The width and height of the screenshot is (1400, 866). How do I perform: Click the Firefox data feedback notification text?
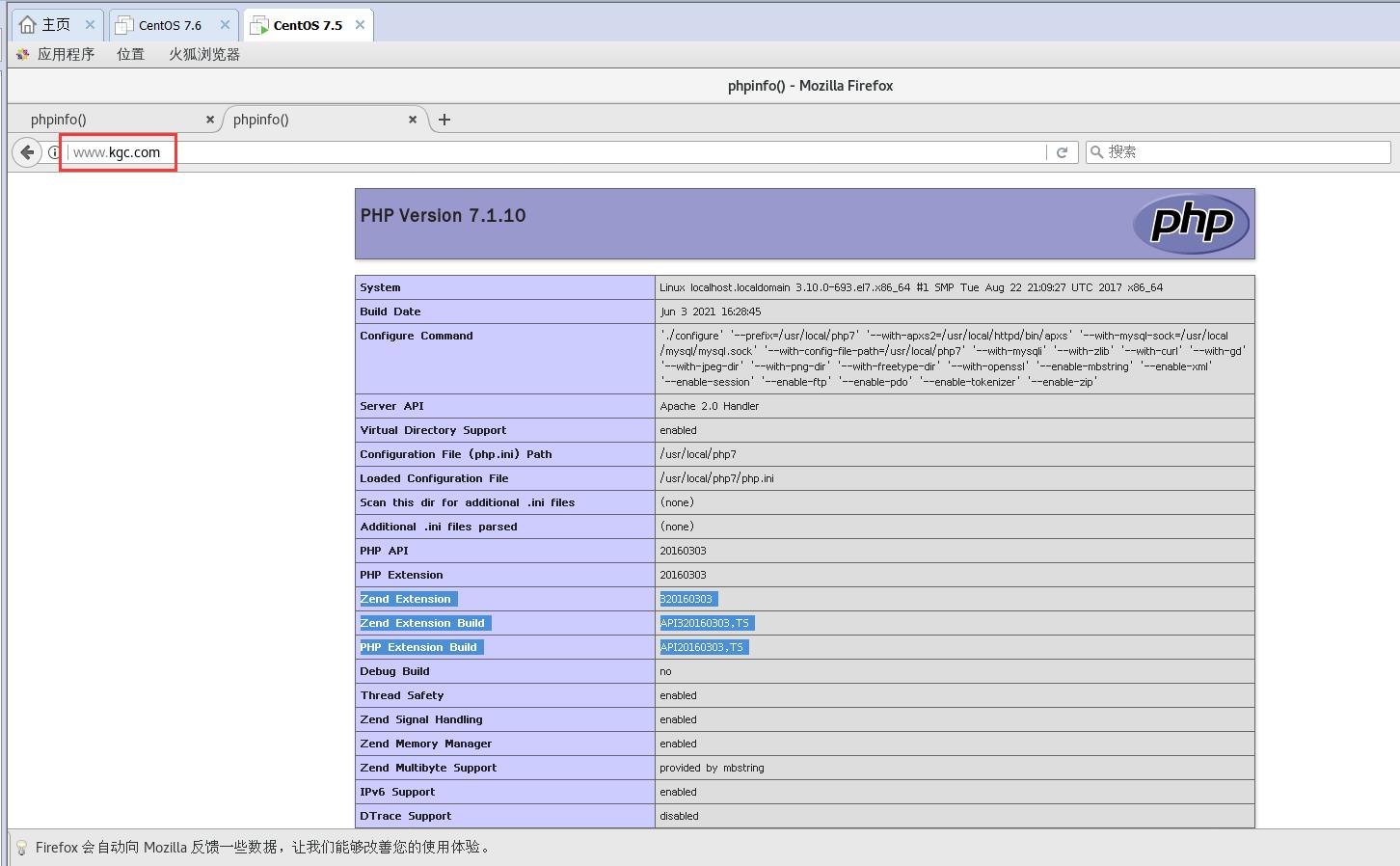coord(264,847)
